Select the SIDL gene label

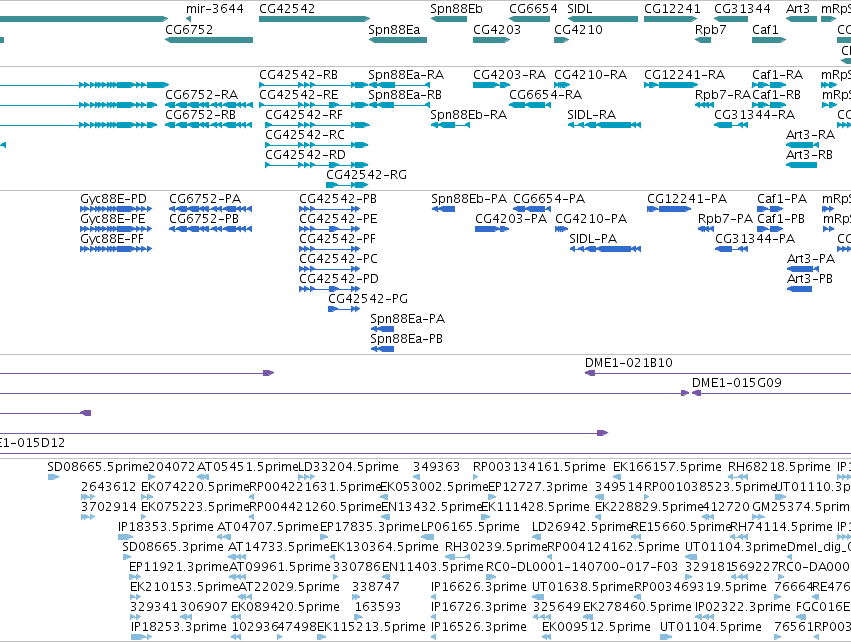point(580,9)
